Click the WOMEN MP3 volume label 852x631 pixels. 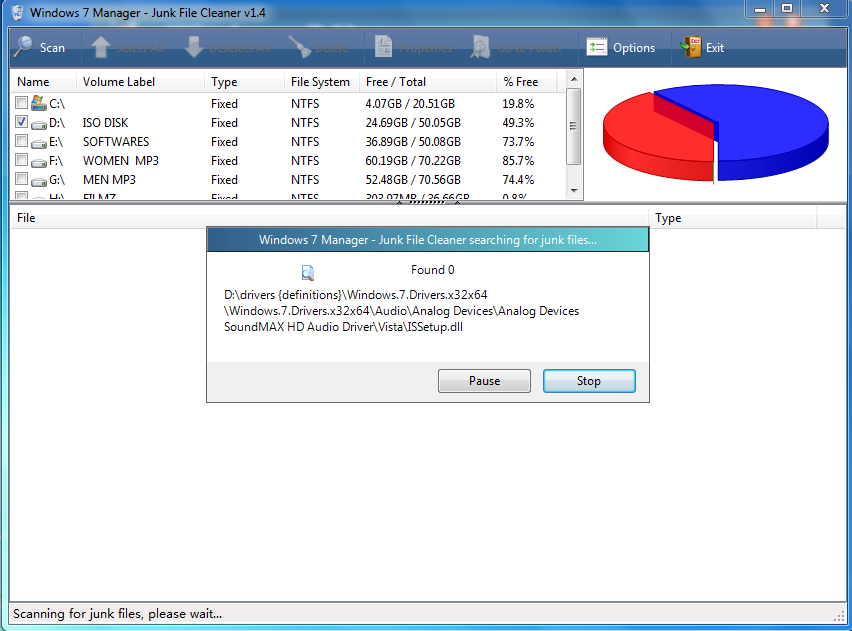tap(121, 161)
